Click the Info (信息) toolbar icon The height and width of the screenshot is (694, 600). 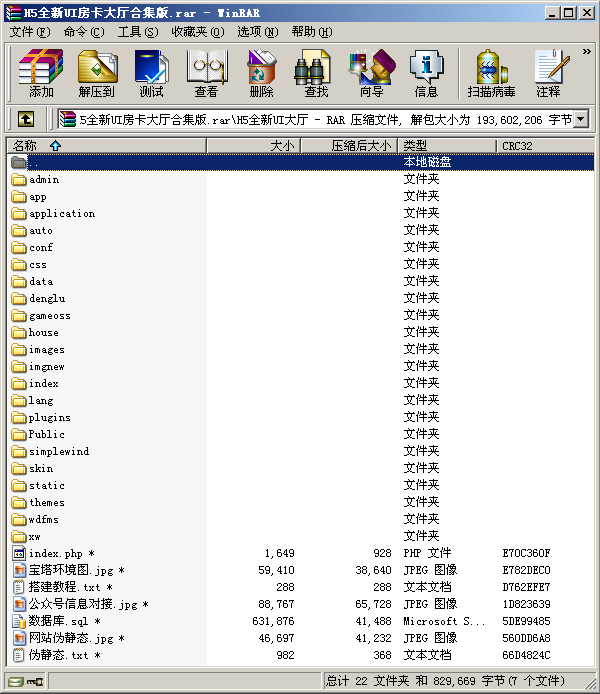click(x=426, y=73)
